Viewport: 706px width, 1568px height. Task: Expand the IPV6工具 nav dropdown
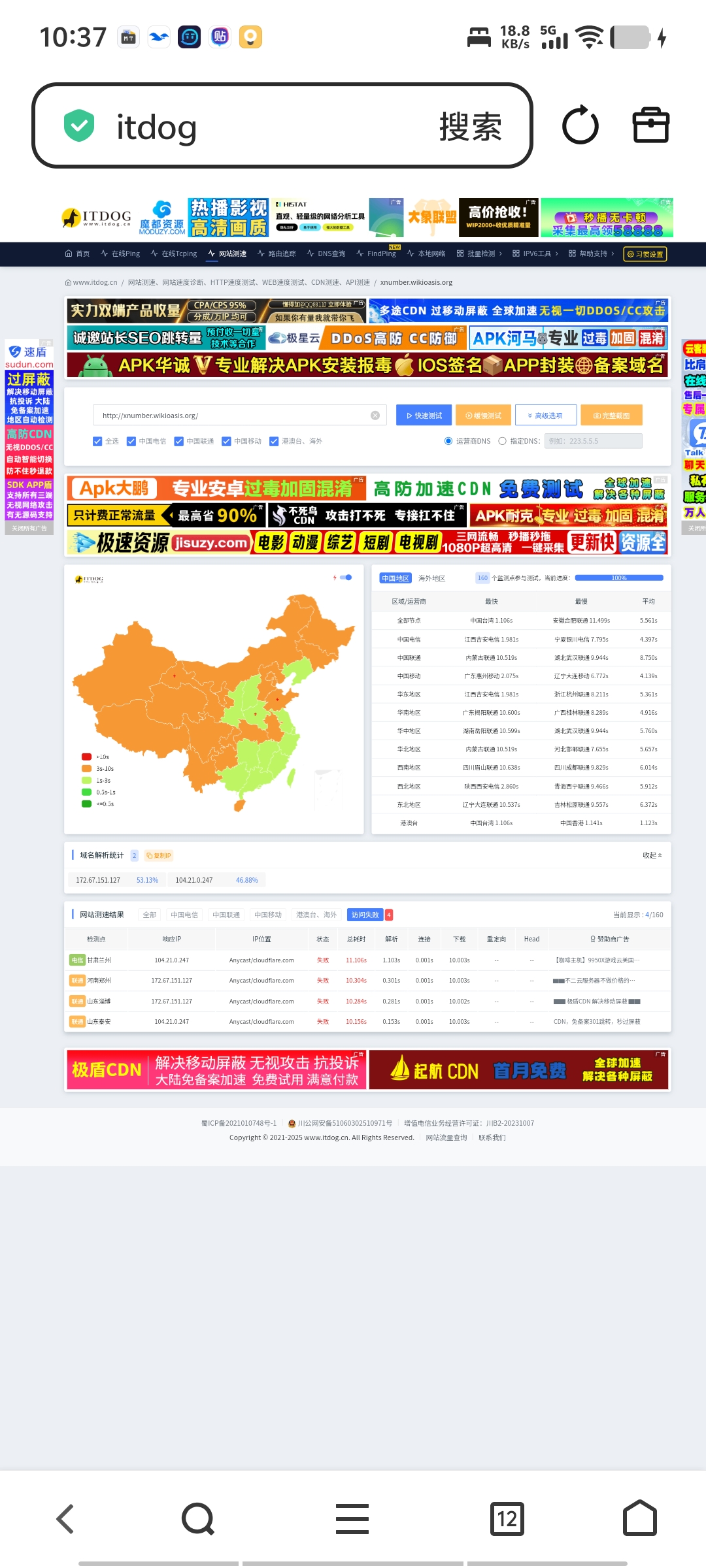pyautogui.click(x=536, y=253)
